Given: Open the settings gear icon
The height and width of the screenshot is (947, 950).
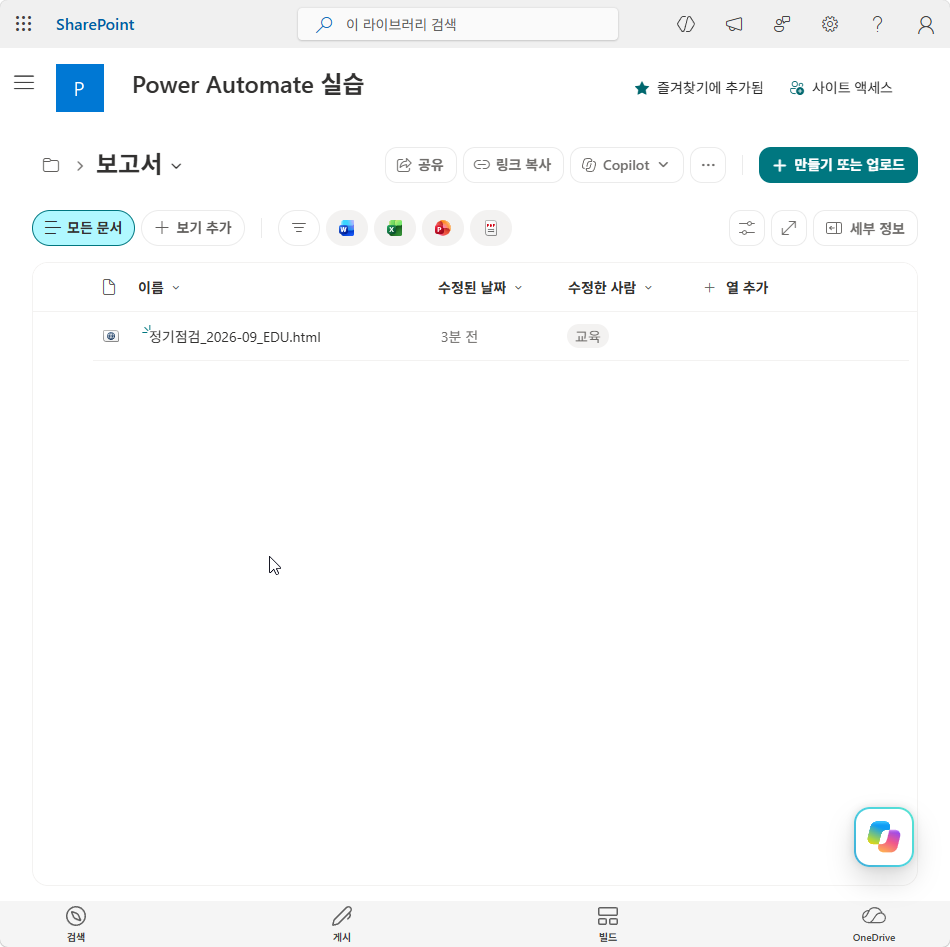Looking at the screenshot, I should coord(829,24).
